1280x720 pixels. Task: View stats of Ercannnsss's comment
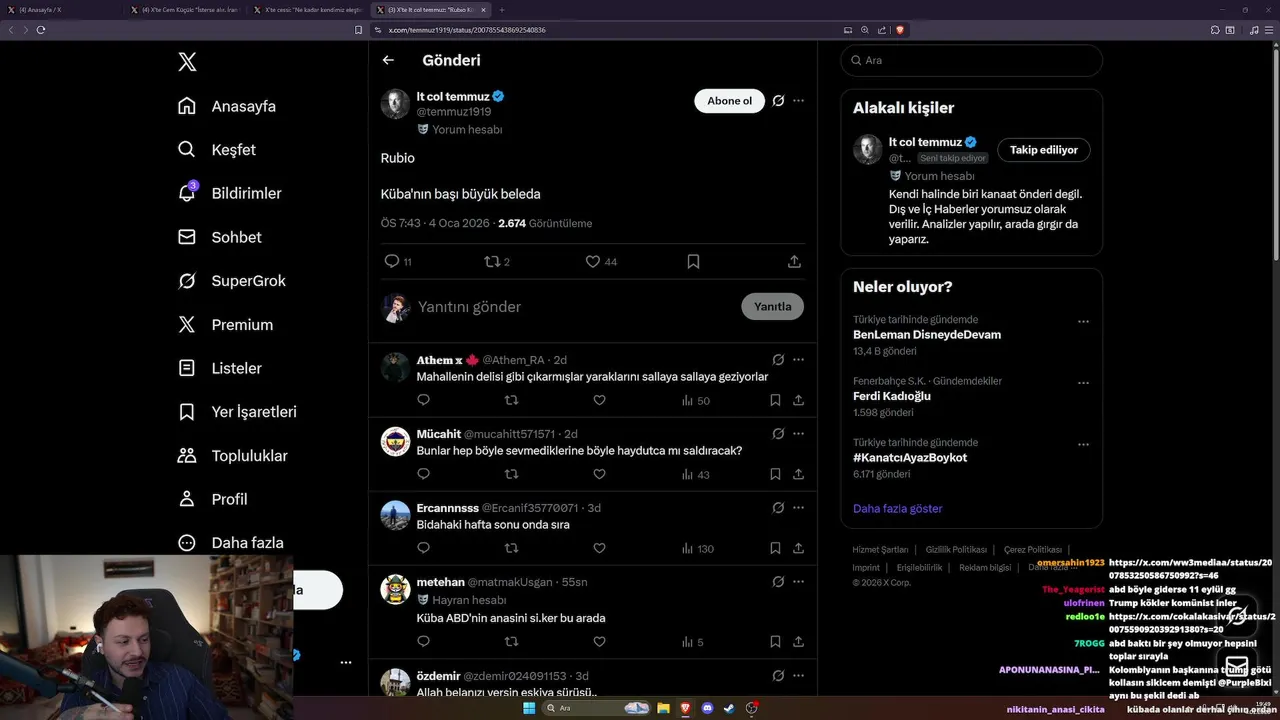(x=697, y=548)
